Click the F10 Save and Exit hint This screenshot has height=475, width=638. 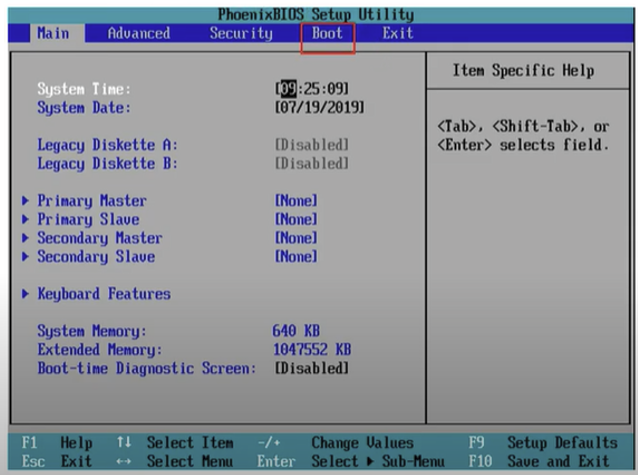click(539, 461)
